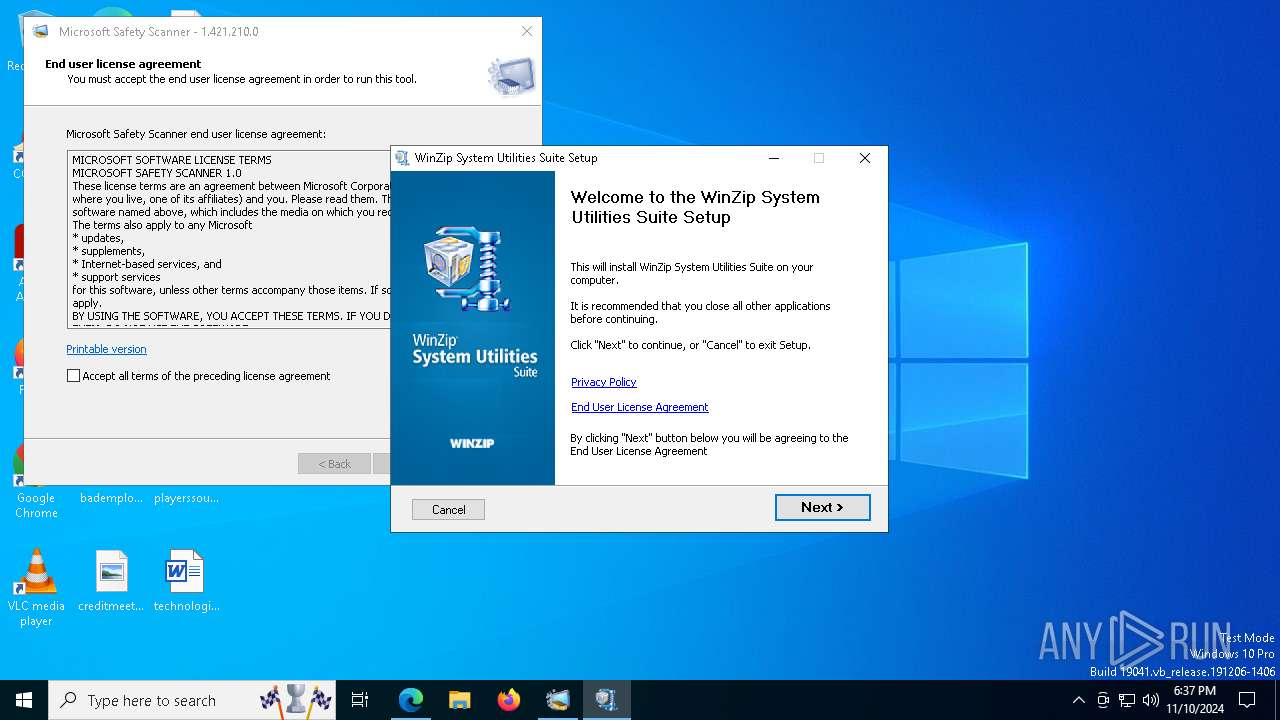Select the creditmeet image file icon
The width and height of the screenshot is (1280, 720).
[x=111, y=581]
